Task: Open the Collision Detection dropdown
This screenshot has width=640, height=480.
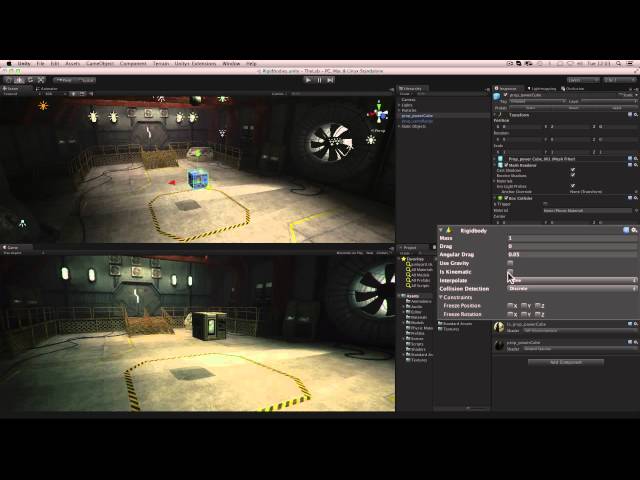Action: (572, 289)
